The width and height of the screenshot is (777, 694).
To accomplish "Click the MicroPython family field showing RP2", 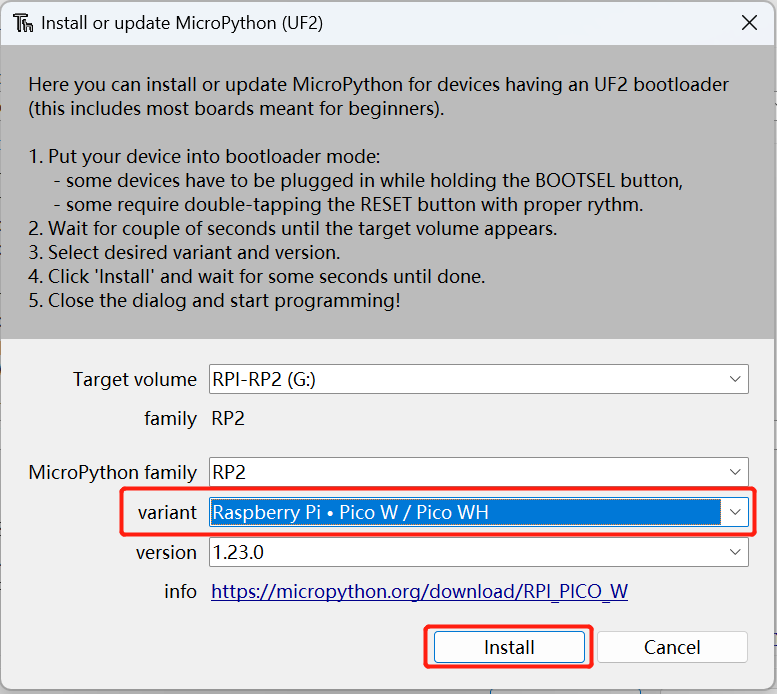I will [x=479, y=472].
